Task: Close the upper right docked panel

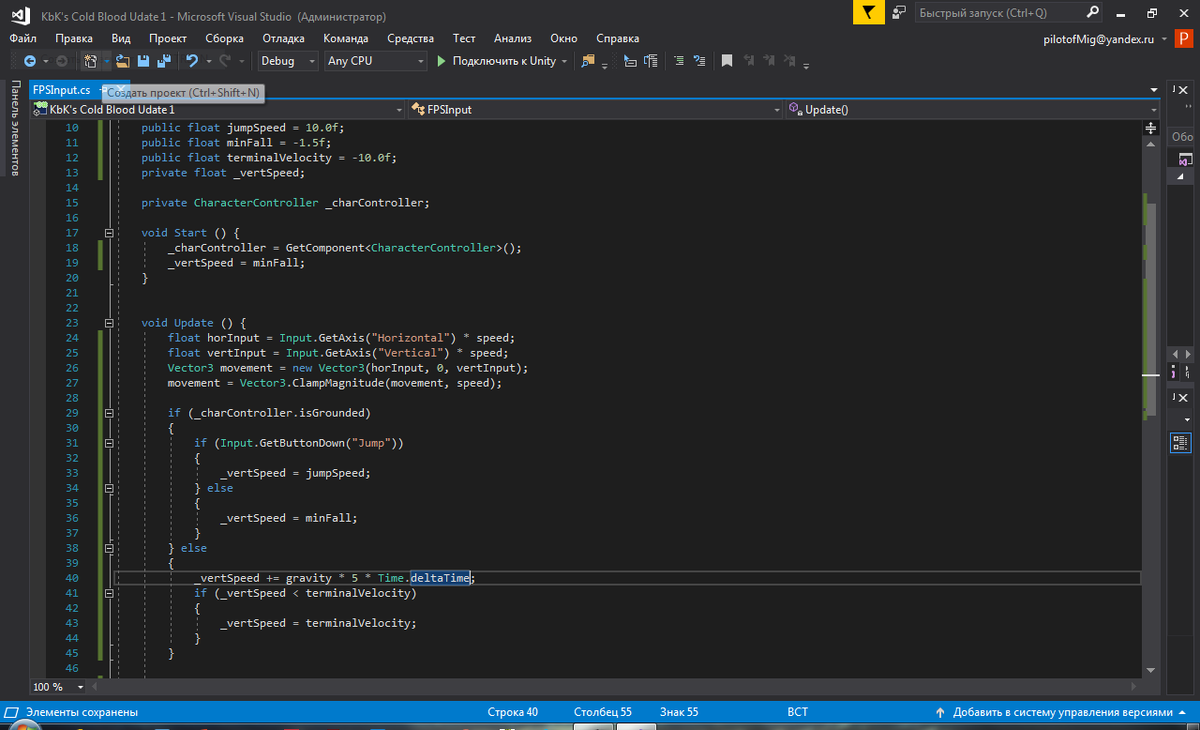Action: click(x=1185, y=91)
